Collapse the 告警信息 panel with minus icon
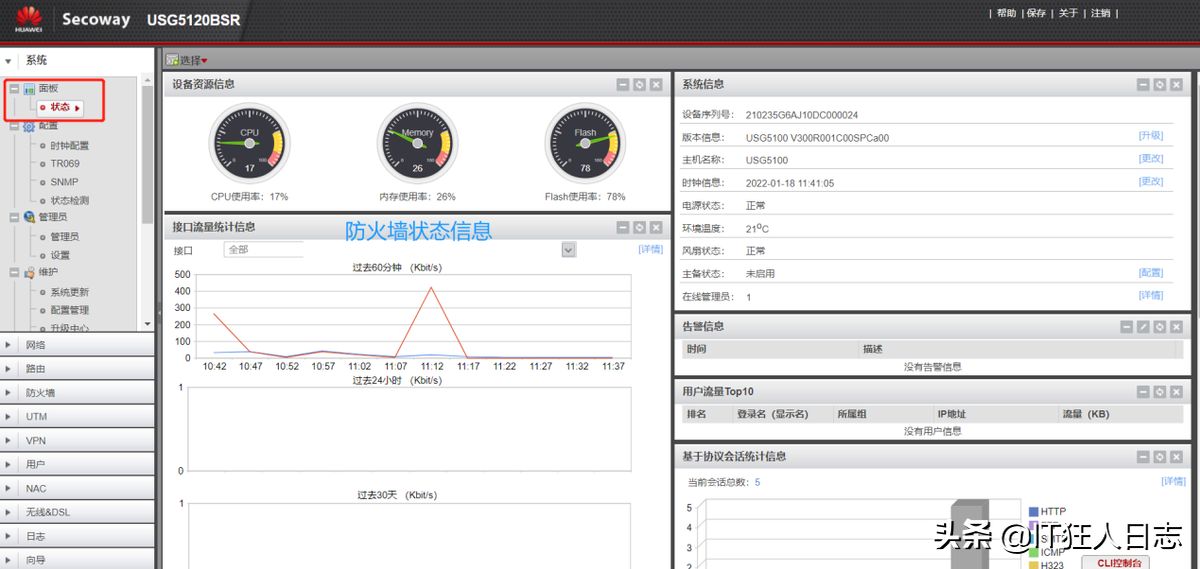This screenshot has width=1200, height=569. (1126, 327)
